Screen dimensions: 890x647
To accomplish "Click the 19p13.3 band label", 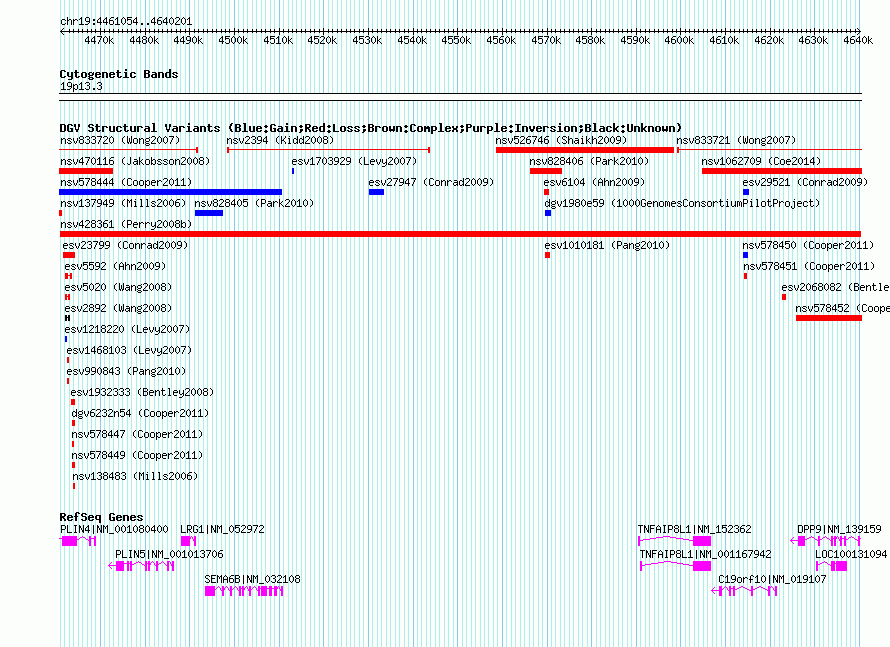I will [x=81, y=86].
